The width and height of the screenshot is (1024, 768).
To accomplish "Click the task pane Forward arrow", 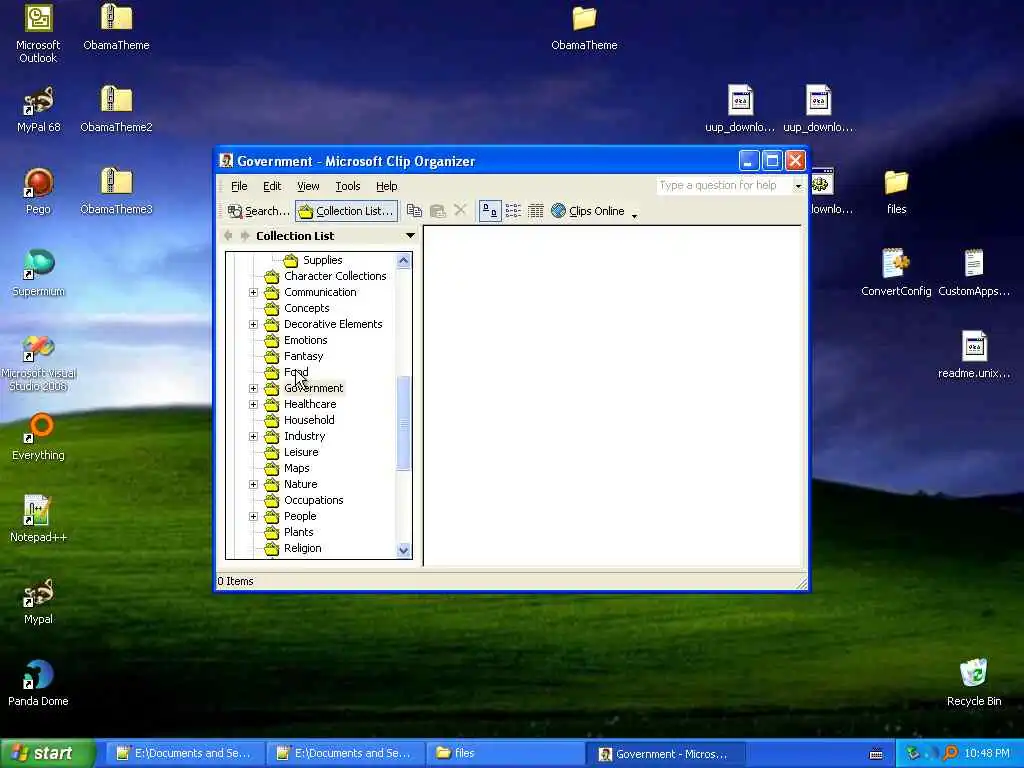I will 245,236.
